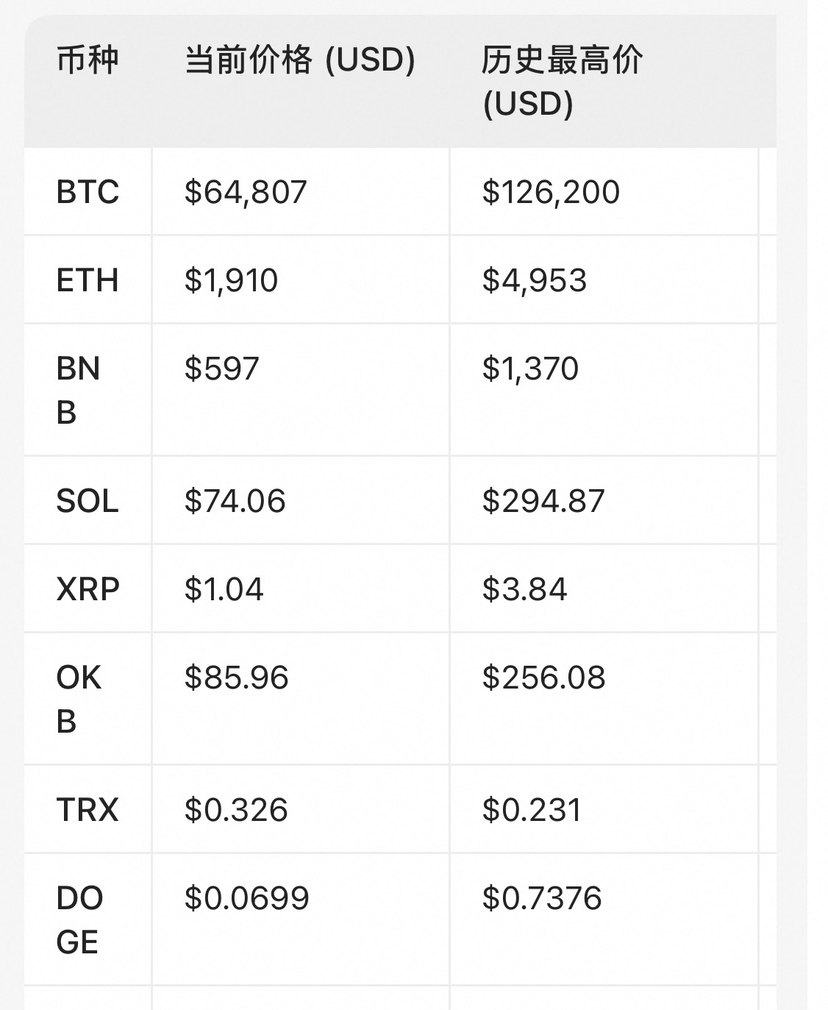Click ETH all-time high $4,953
This screenshot has height=1010, width=828.
534,280
